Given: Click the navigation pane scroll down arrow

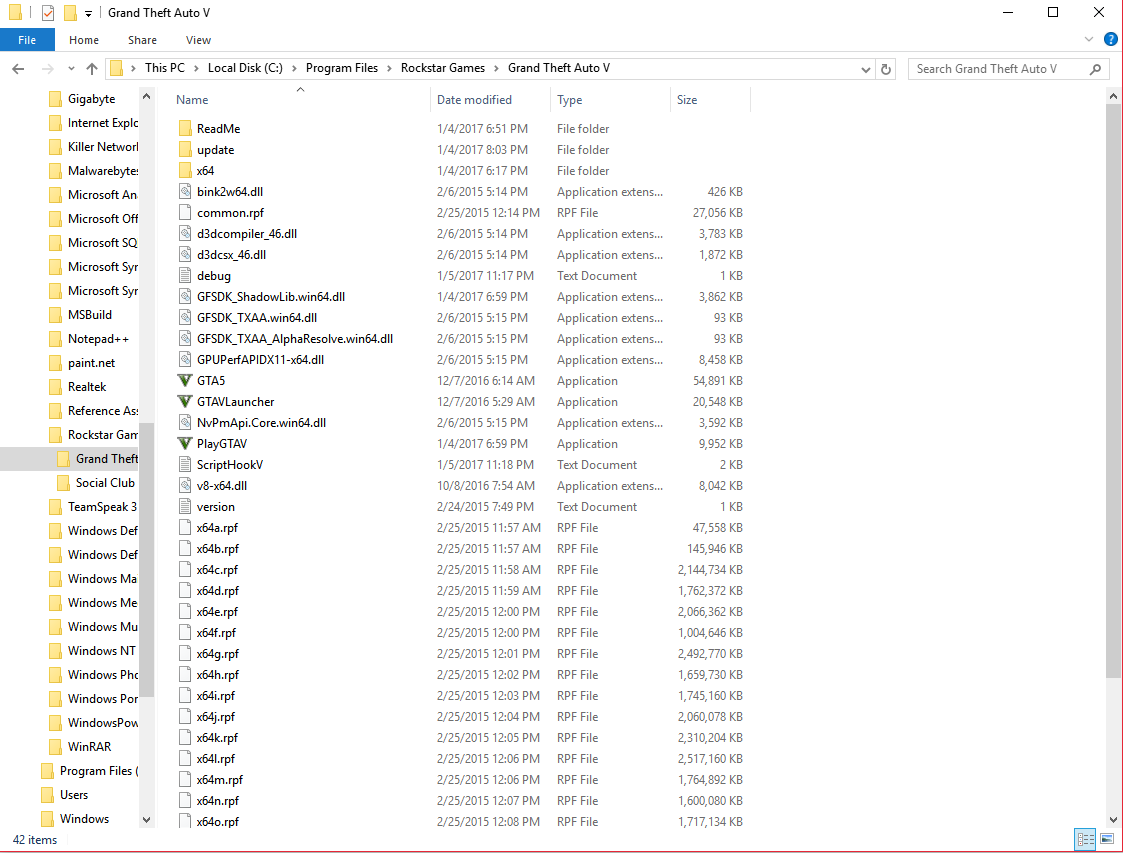Looking at the screenshot, I should [x=146, y=819].
